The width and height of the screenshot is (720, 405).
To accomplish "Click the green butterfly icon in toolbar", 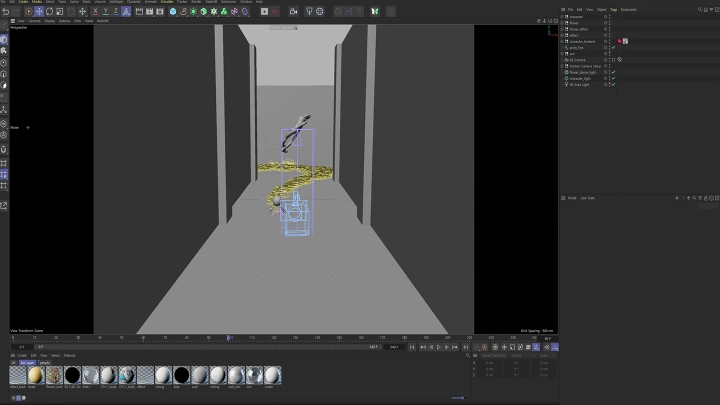I will (x=375, y=11).
